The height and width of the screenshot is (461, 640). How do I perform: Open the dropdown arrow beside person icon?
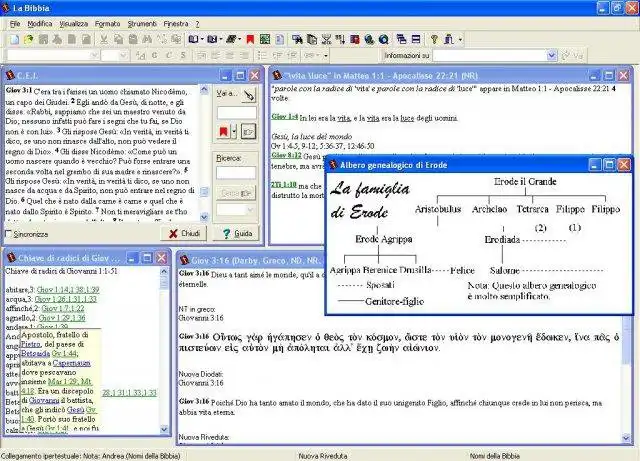(x=460, y=39)
